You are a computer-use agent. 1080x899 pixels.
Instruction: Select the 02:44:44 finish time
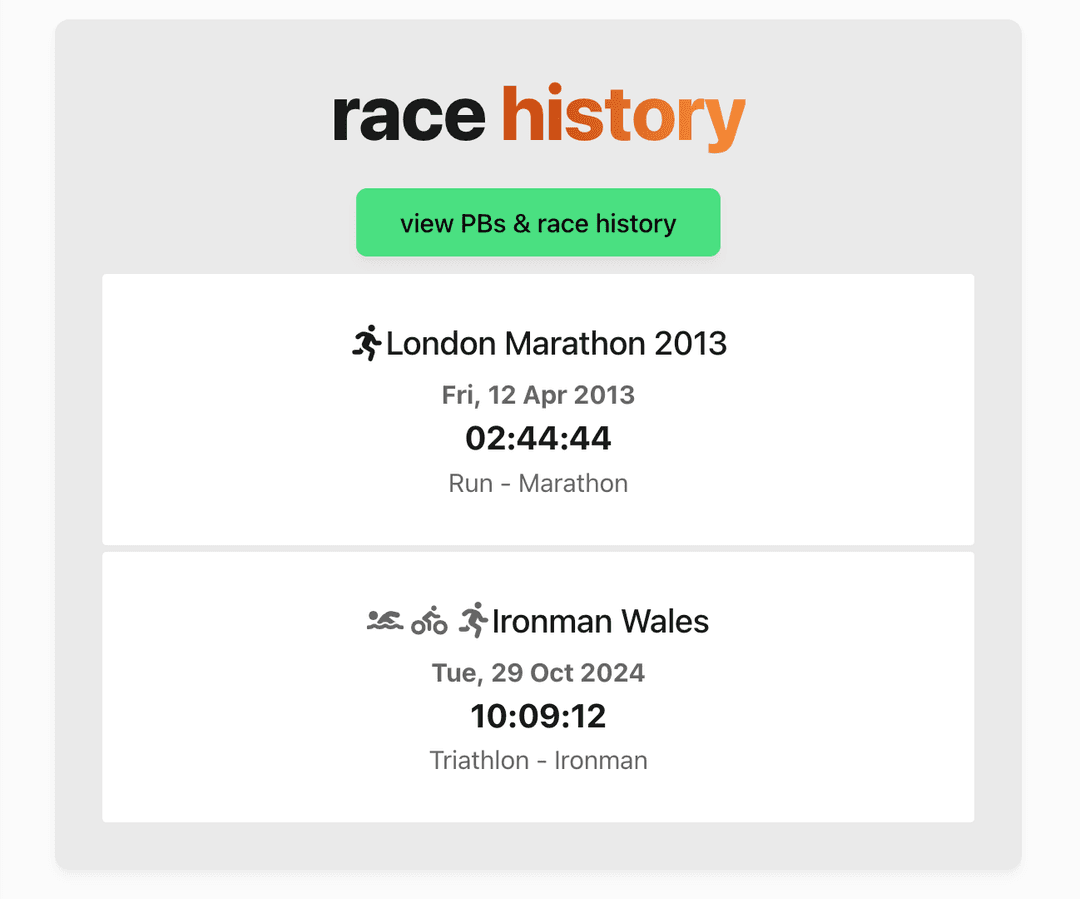tap(538, 438)
